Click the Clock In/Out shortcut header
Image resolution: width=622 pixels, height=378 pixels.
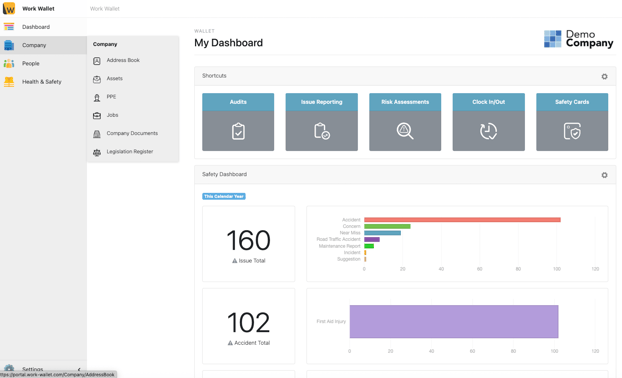[x=488, y=102]
